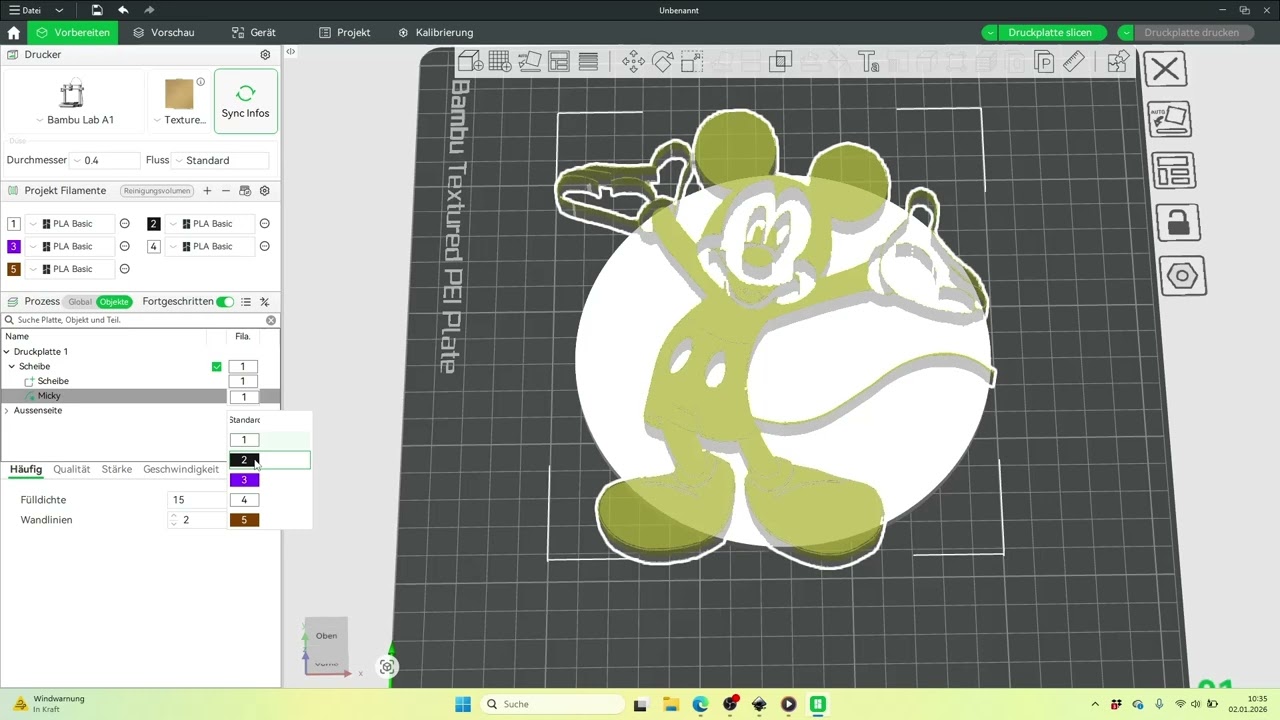1280x720 pixels.
Task: Open the Kalibrierung tab
Action: (x=435, y=33)
